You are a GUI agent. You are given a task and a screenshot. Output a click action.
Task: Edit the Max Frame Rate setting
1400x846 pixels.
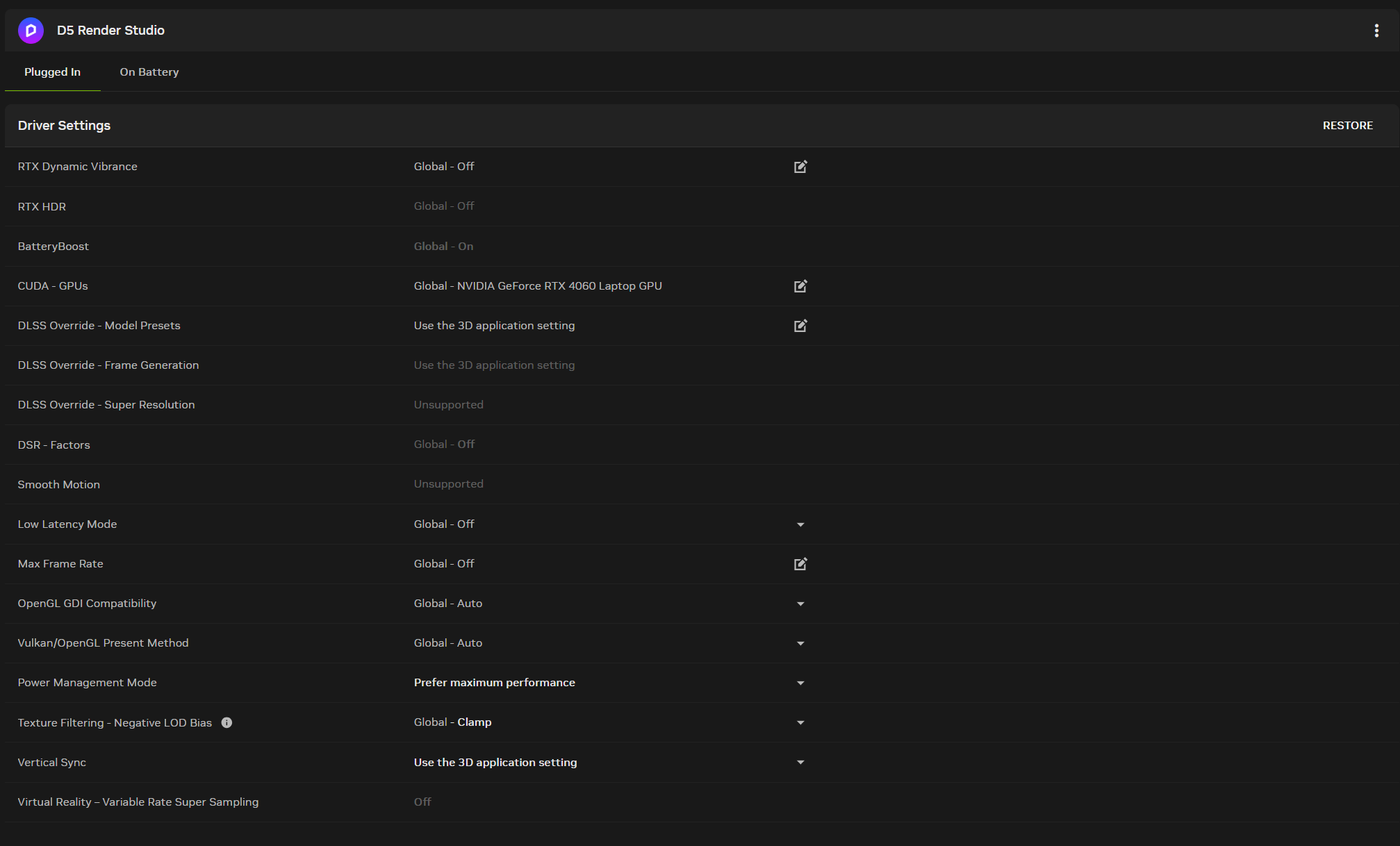pyautogui.click(x=800, y=564)
